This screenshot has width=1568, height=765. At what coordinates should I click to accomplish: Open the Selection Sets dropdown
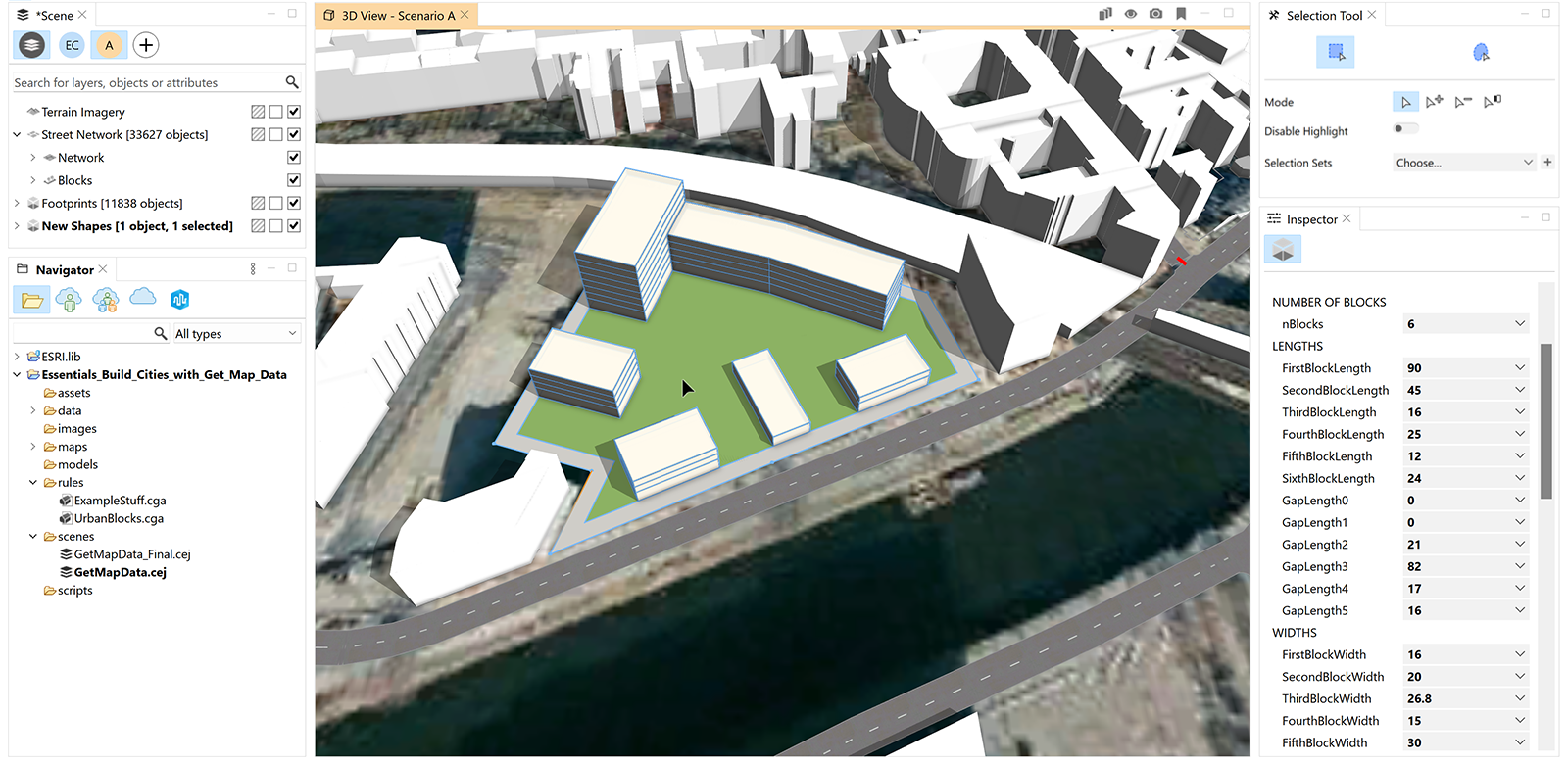point(1463,163)
